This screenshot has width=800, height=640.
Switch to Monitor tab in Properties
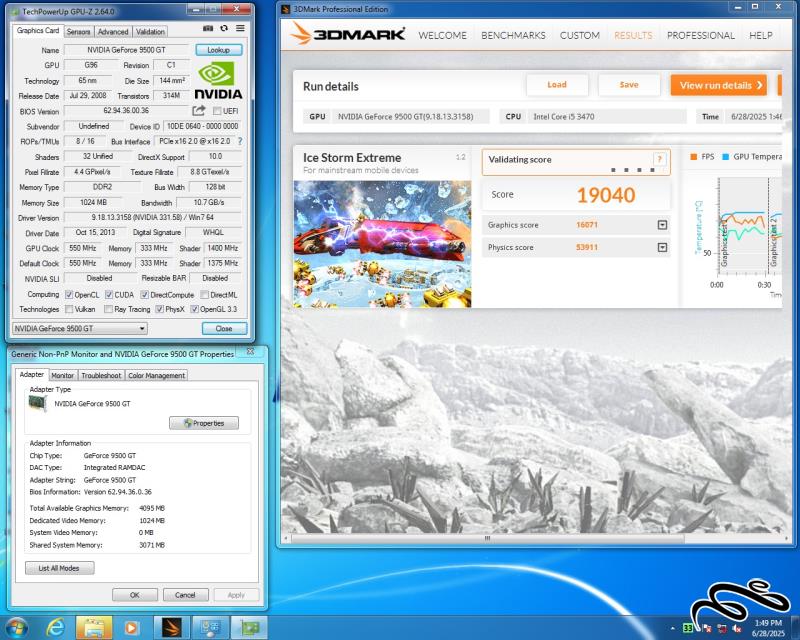pos(63,375)
